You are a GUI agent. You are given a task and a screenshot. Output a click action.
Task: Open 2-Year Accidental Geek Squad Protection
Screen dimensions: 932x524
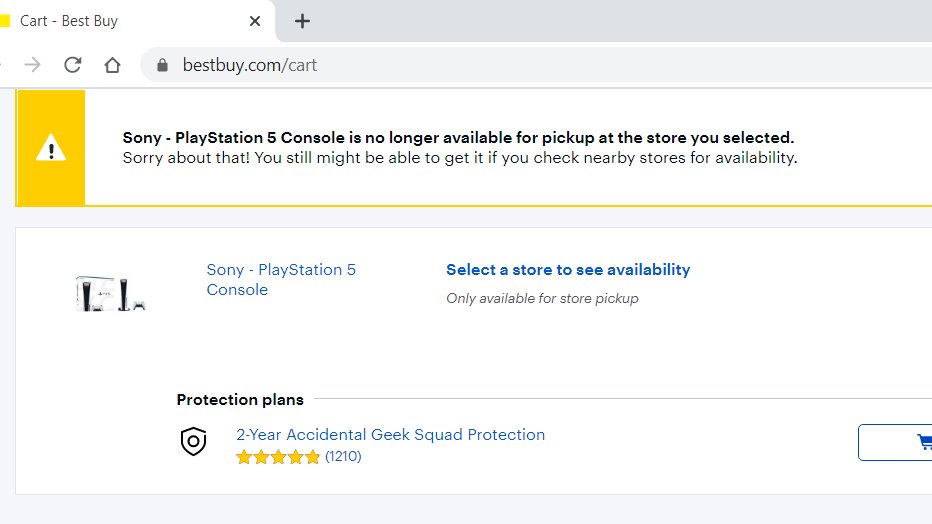[391, 434]
